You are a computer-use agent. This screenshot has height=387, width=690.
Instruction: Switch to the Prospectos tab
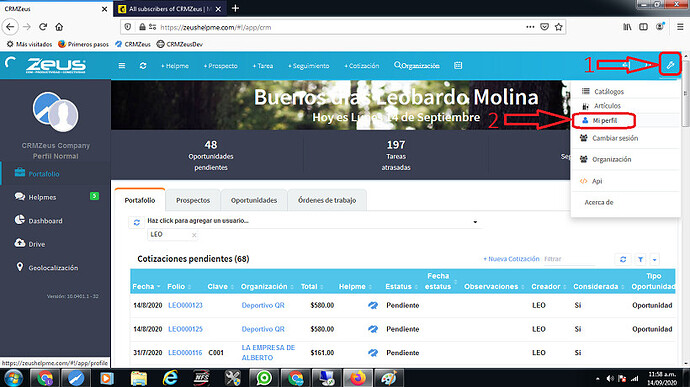(193, 200)
